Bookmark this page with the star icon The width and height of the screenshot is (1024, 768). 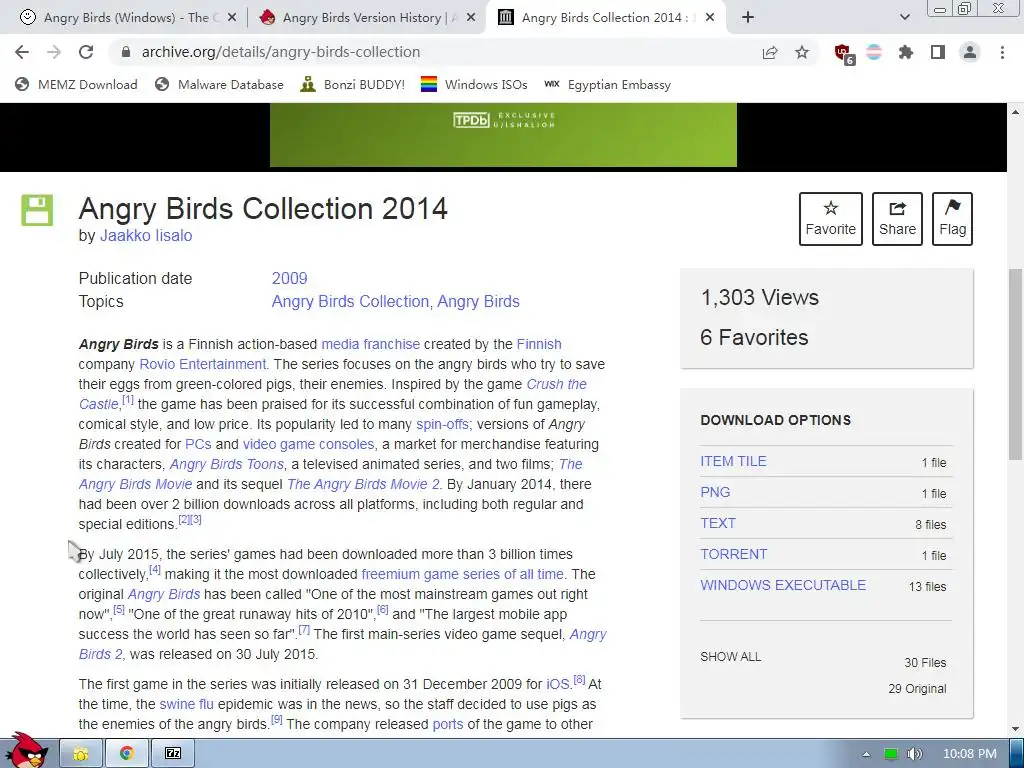pyautogui.click(x=802, y=52)
